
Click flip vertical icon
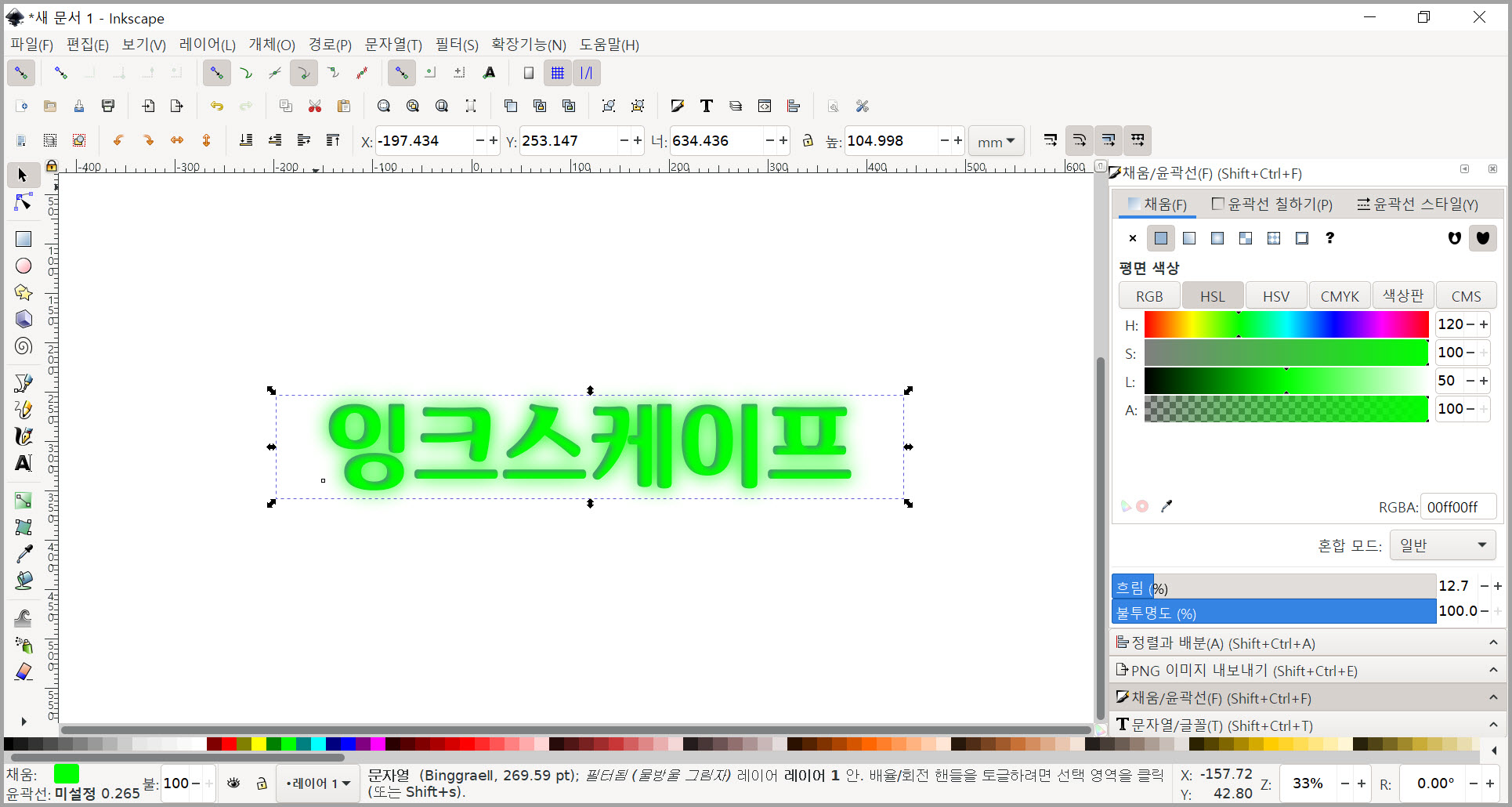(206, 140)
